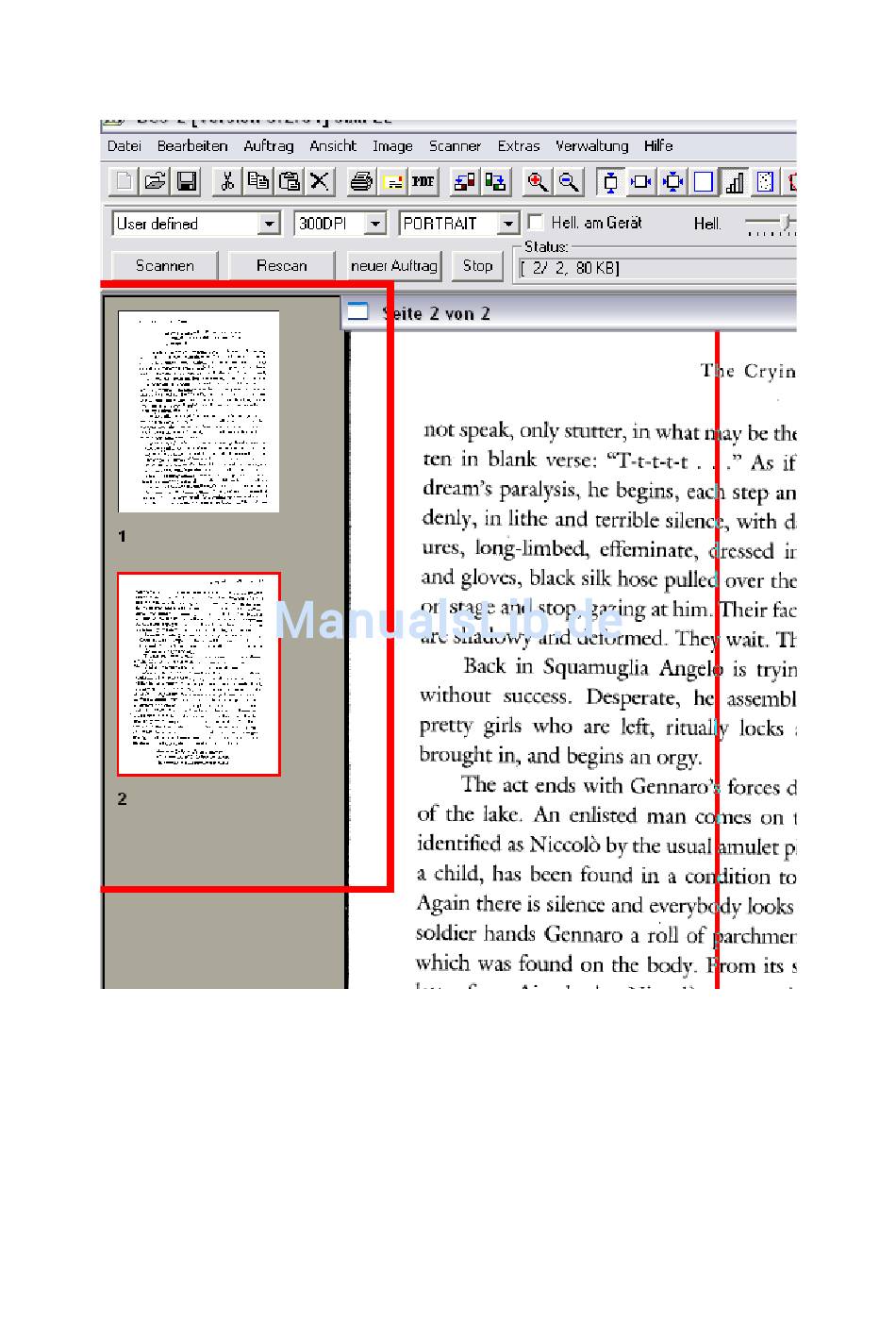
Task: Click the 'neuer Auftrag' button
Action: [393, 266]
